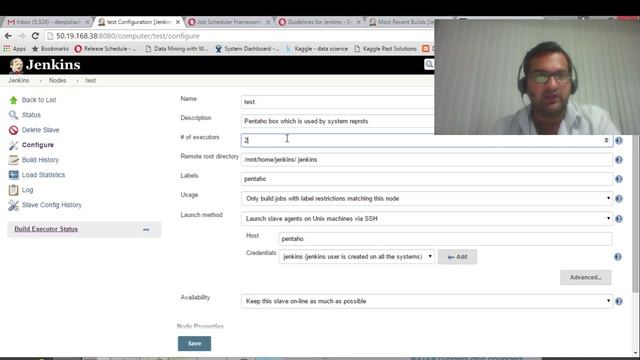Click the Build History notepad icon
Image resolution: width=640 pixels, height=360 pixels.
[x=13, y=160]
